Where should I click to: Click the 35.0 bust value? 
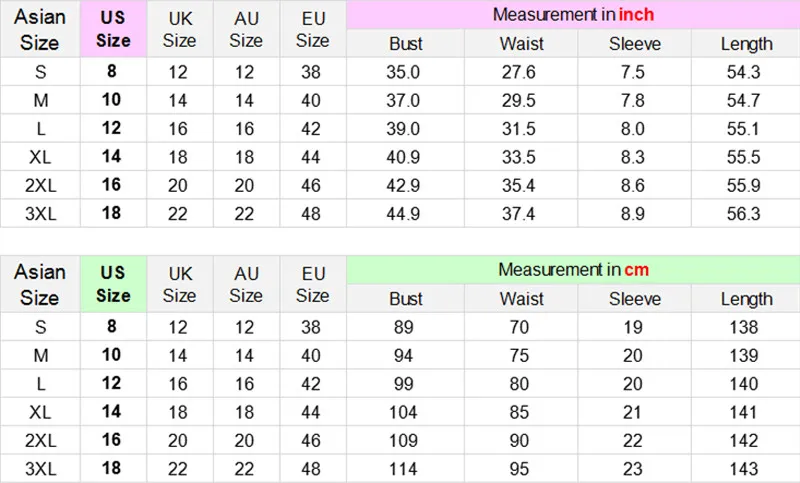(x=406, y=72)
